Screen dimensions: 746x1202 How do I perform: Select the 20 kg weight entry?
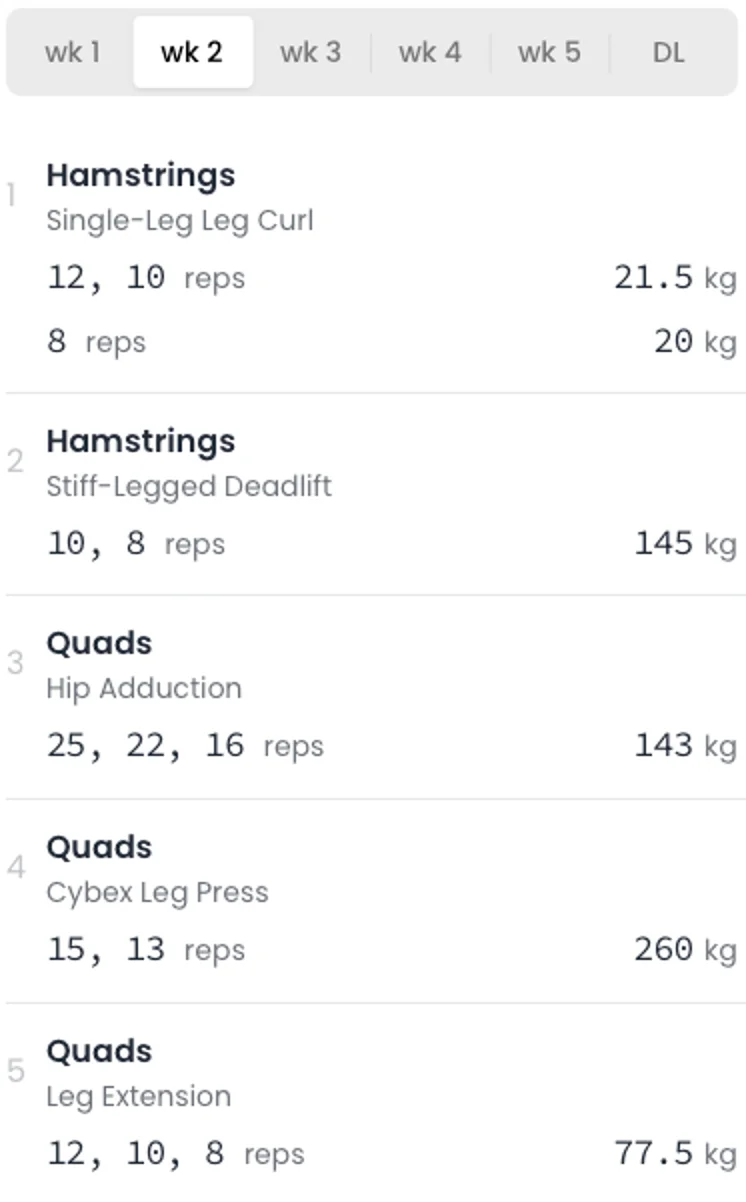(x=695, y=342)
